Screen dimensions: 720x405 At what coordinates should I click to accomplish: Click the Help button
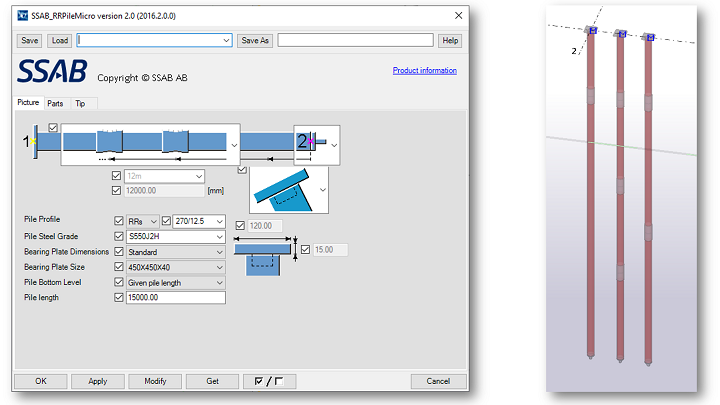450,40
